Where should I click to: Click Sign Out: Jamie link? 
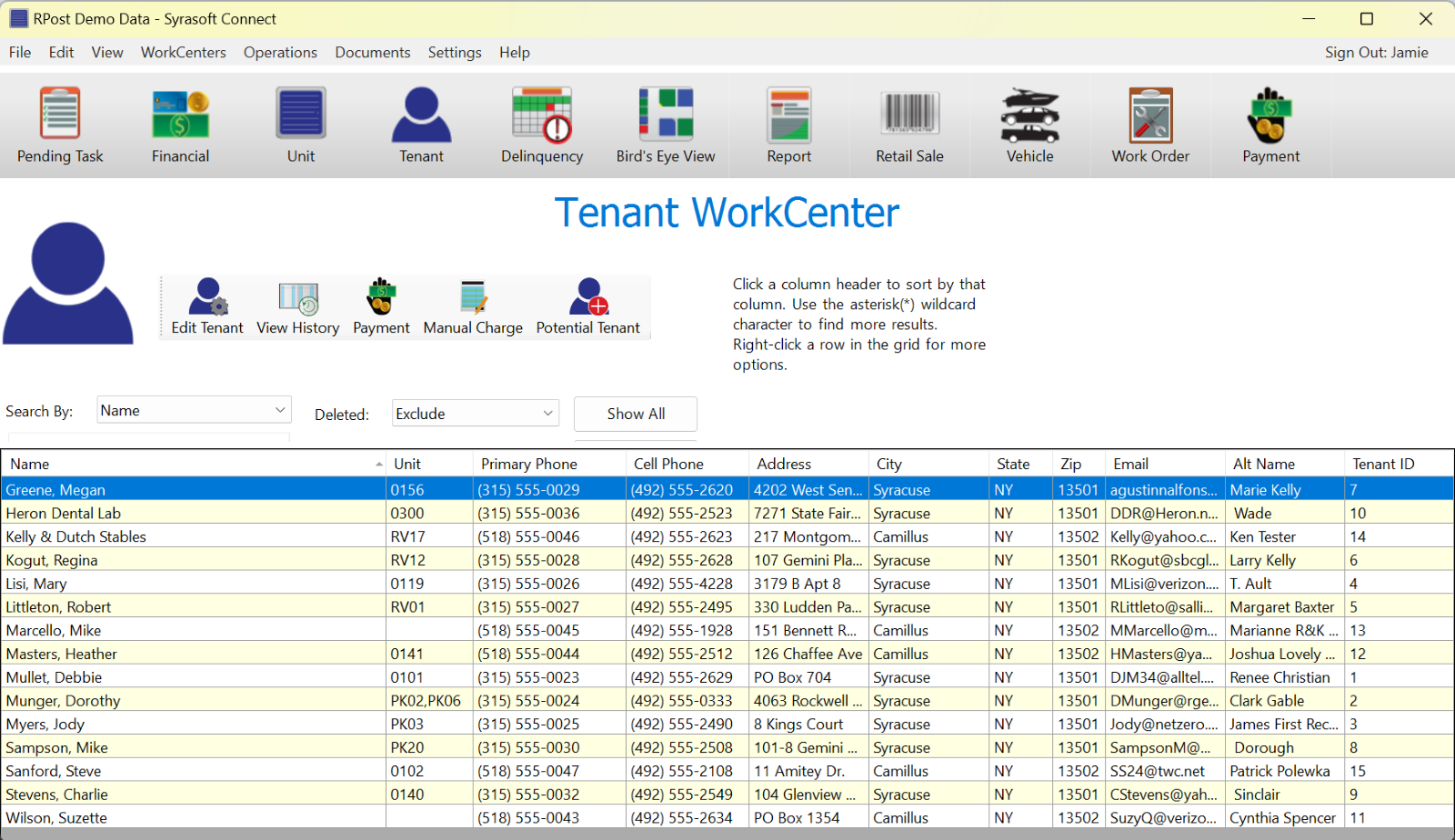[x=1376, y=53]
